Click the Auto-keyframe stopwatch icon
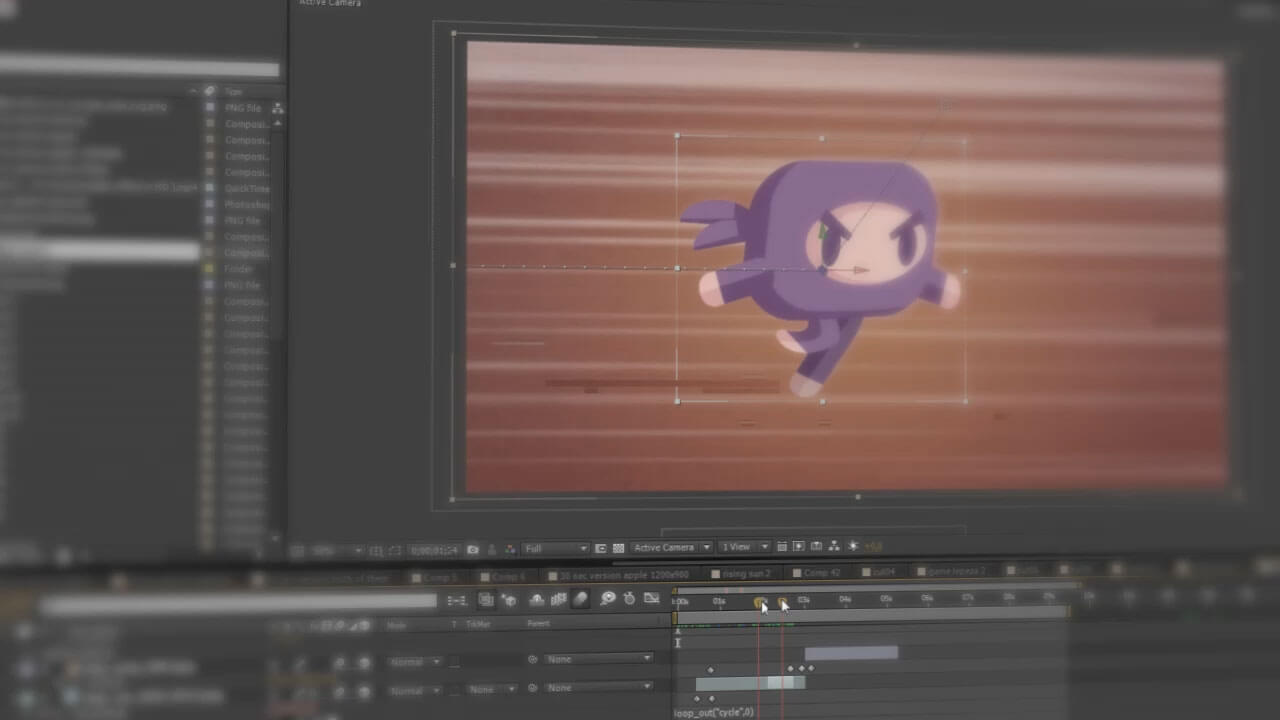The height and width of the screenshot is (720, 1280). click(629, 599)
